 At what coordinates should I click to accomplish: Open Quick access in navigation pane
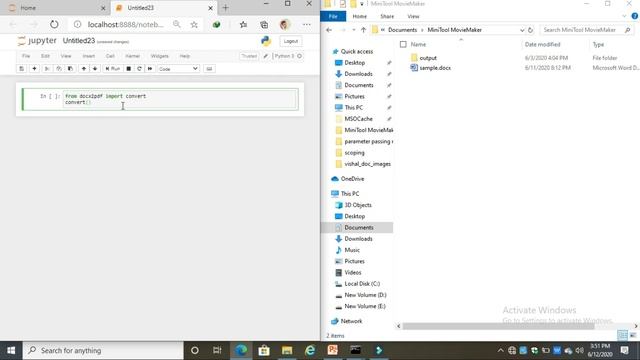[x=357, y=51]
